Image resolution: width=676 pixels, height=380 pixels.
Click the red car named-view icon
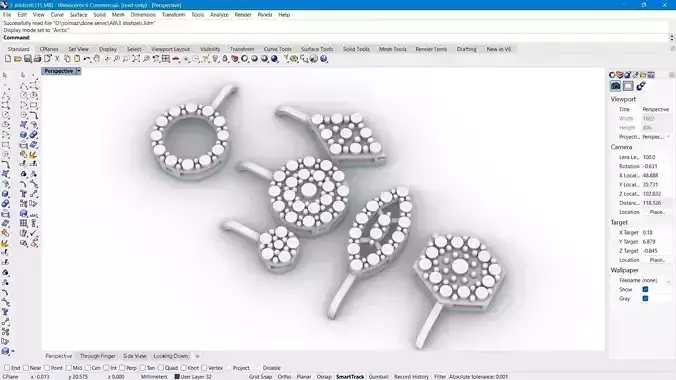point(176,59)
